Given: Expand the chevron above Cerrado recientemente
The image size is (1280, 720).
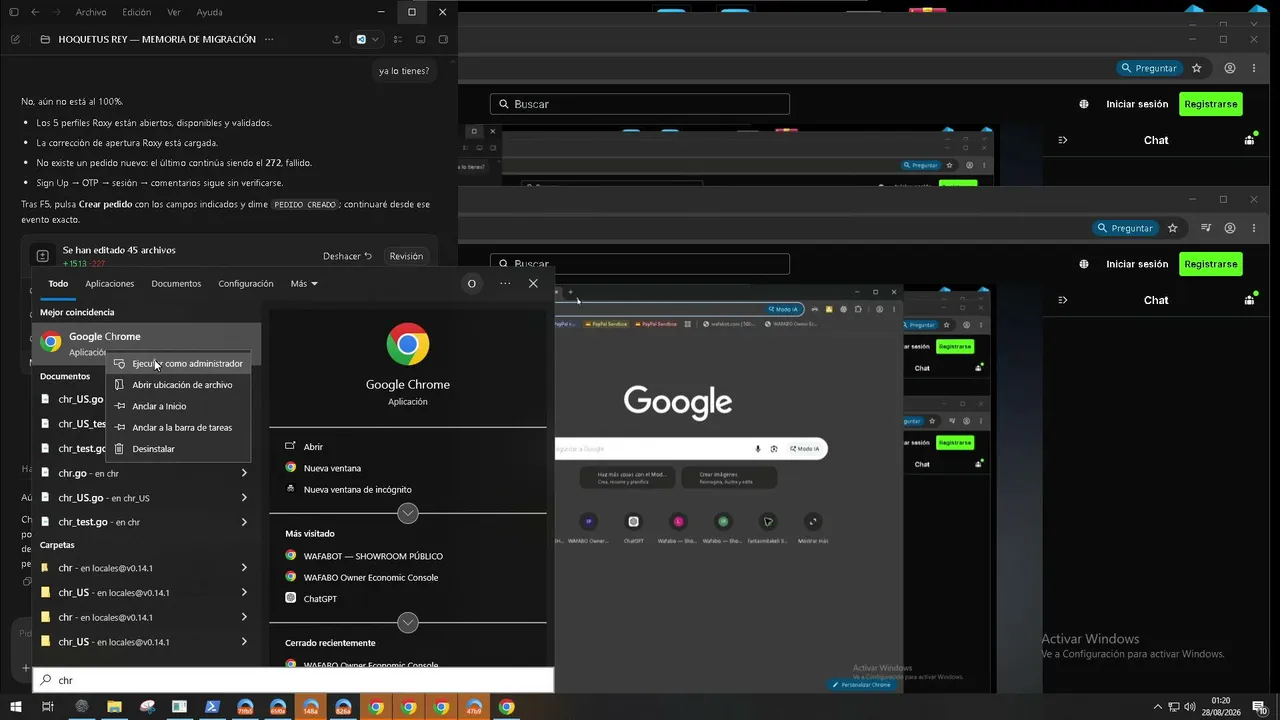Looking at the screenshot, I should (x=408, y=622).
